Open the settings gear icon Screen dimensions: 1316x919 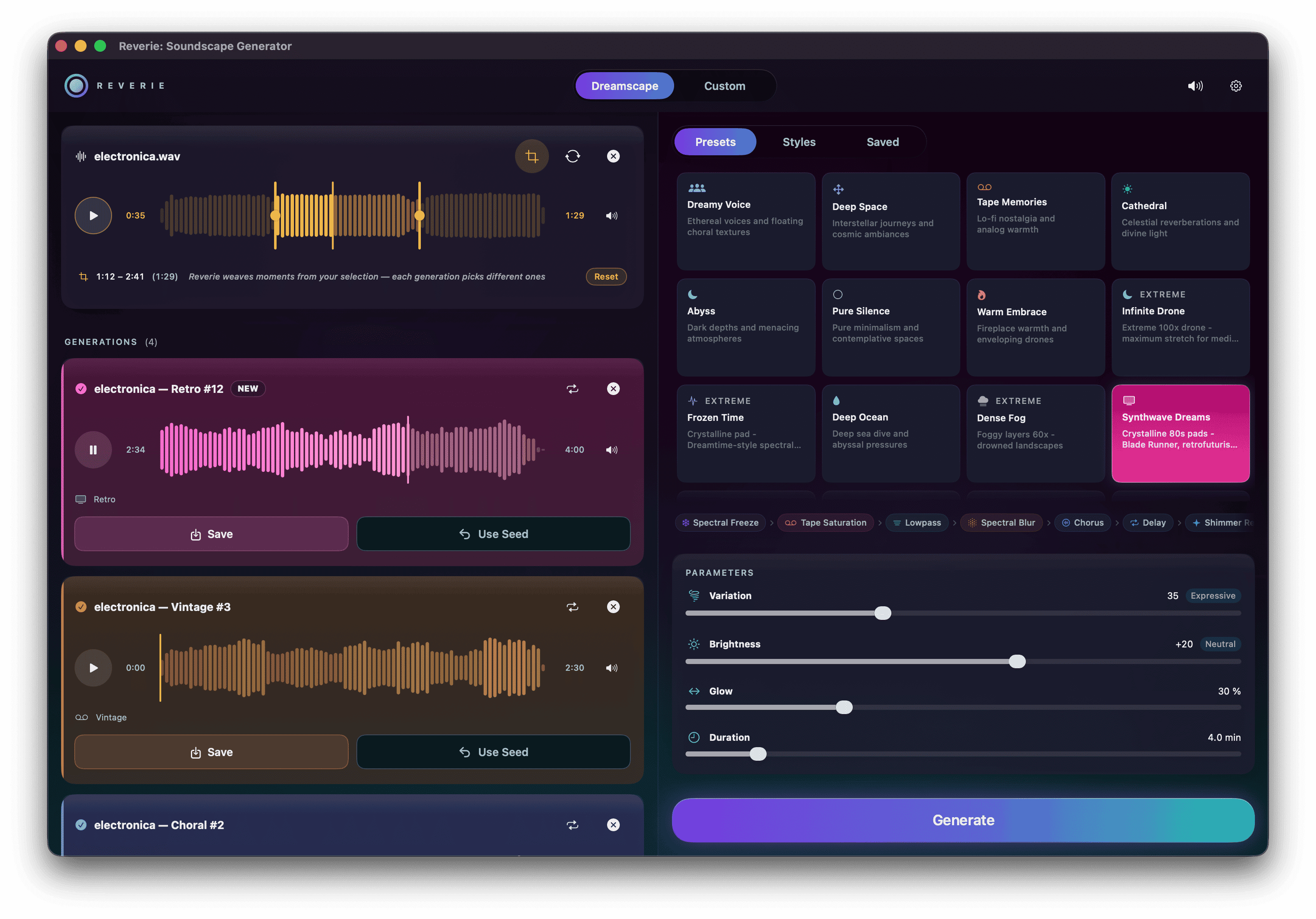[x=1235, y=86]
